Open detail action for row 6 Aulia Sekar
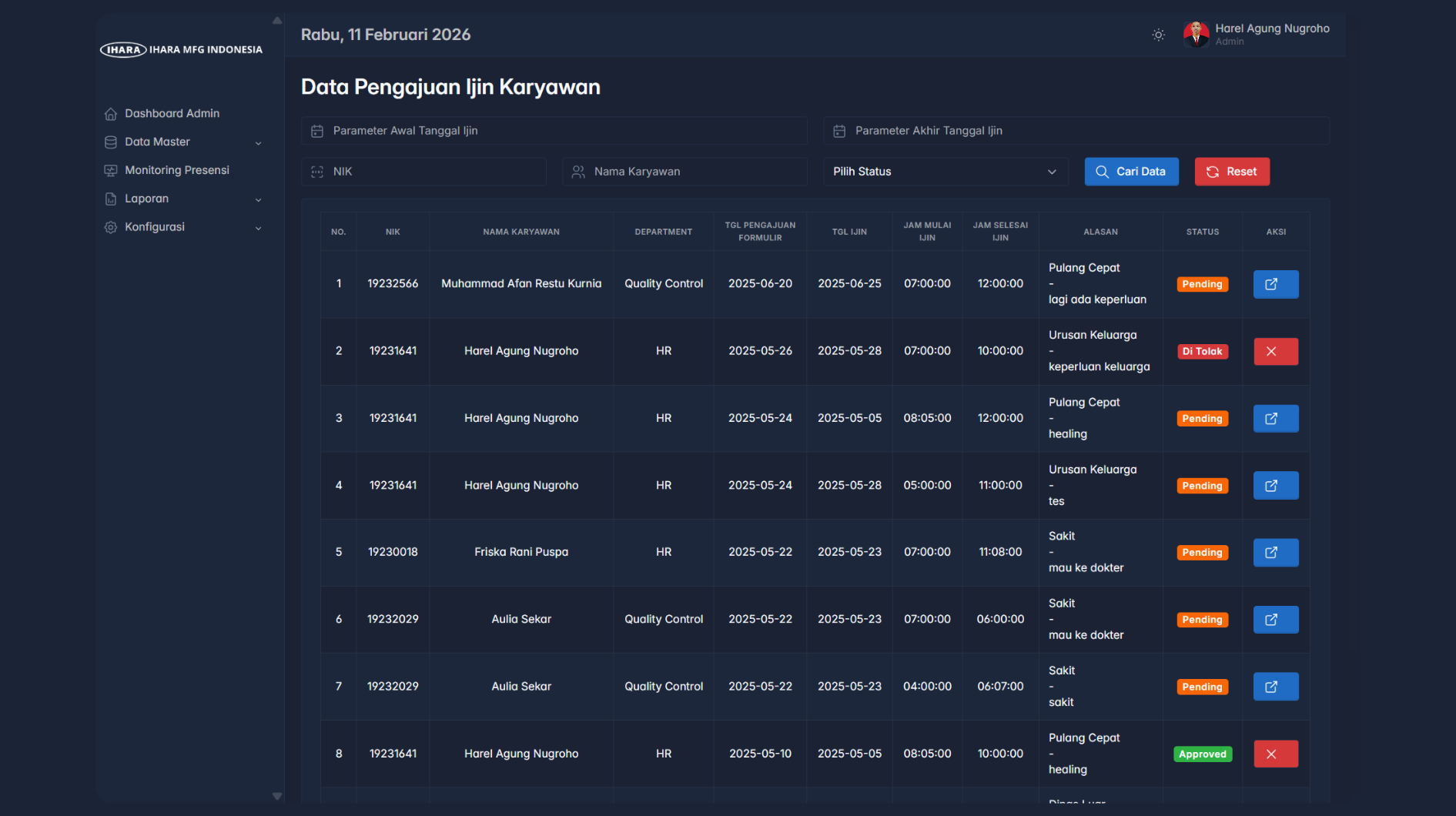Viewport: 1456px width, 816px height. (1276, 620)
